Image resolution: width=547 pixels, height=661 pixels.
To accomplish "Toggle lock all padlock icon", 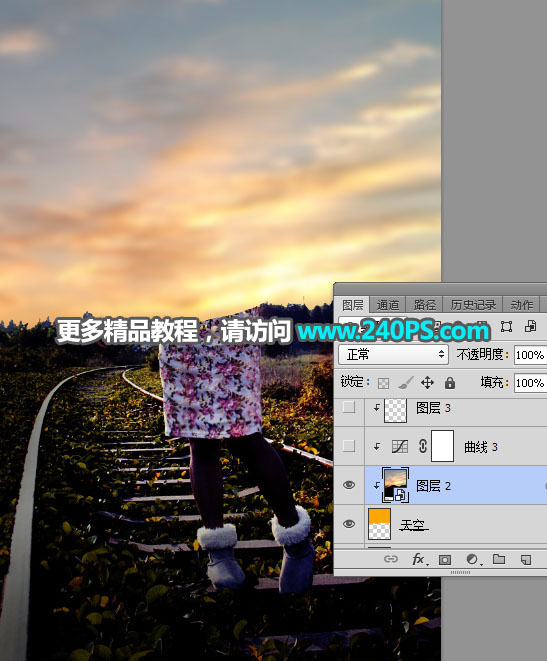I will [450, 383].
